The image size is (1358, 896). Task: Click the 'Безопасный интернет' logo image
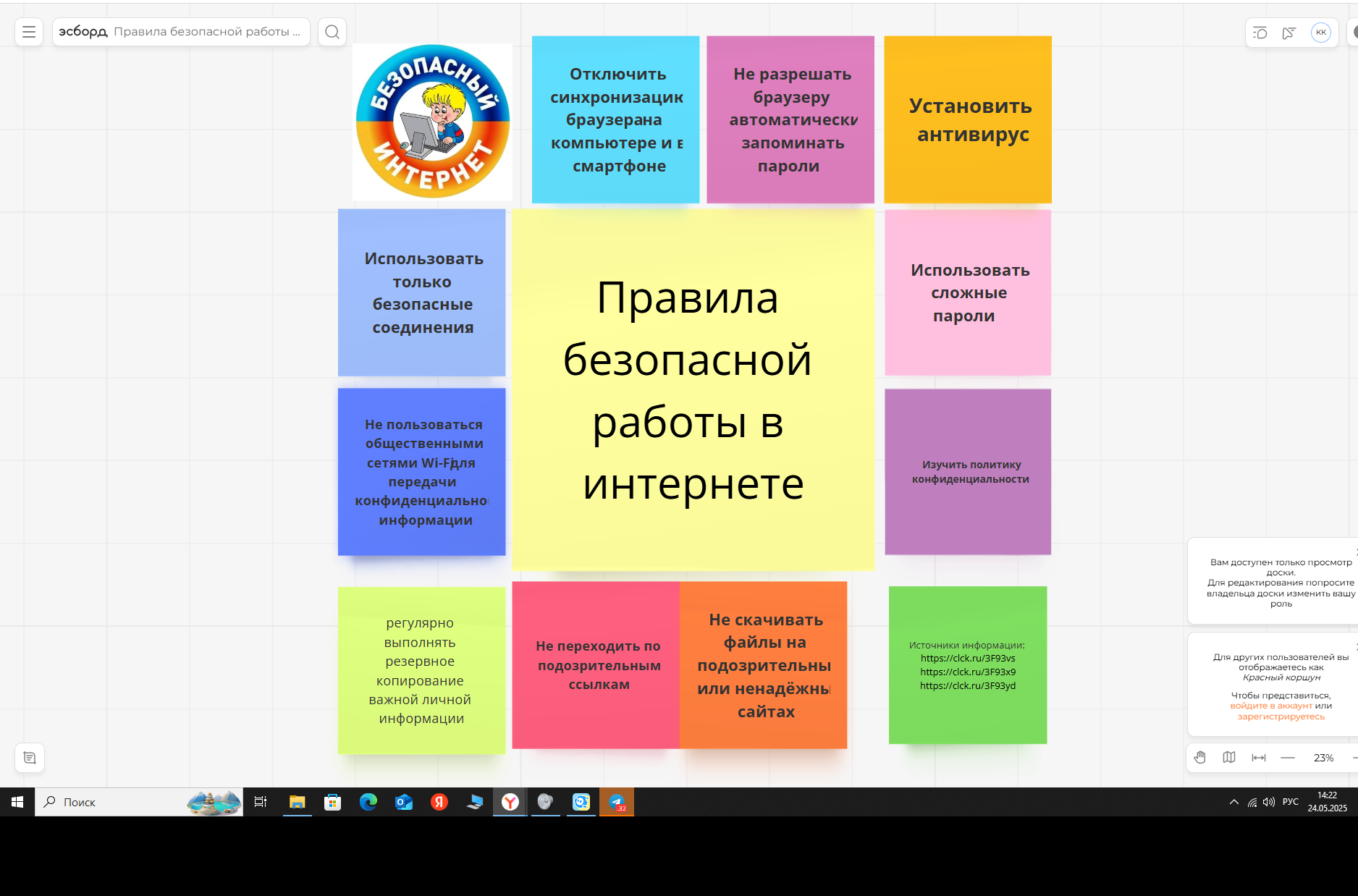(x=432, y=122)
